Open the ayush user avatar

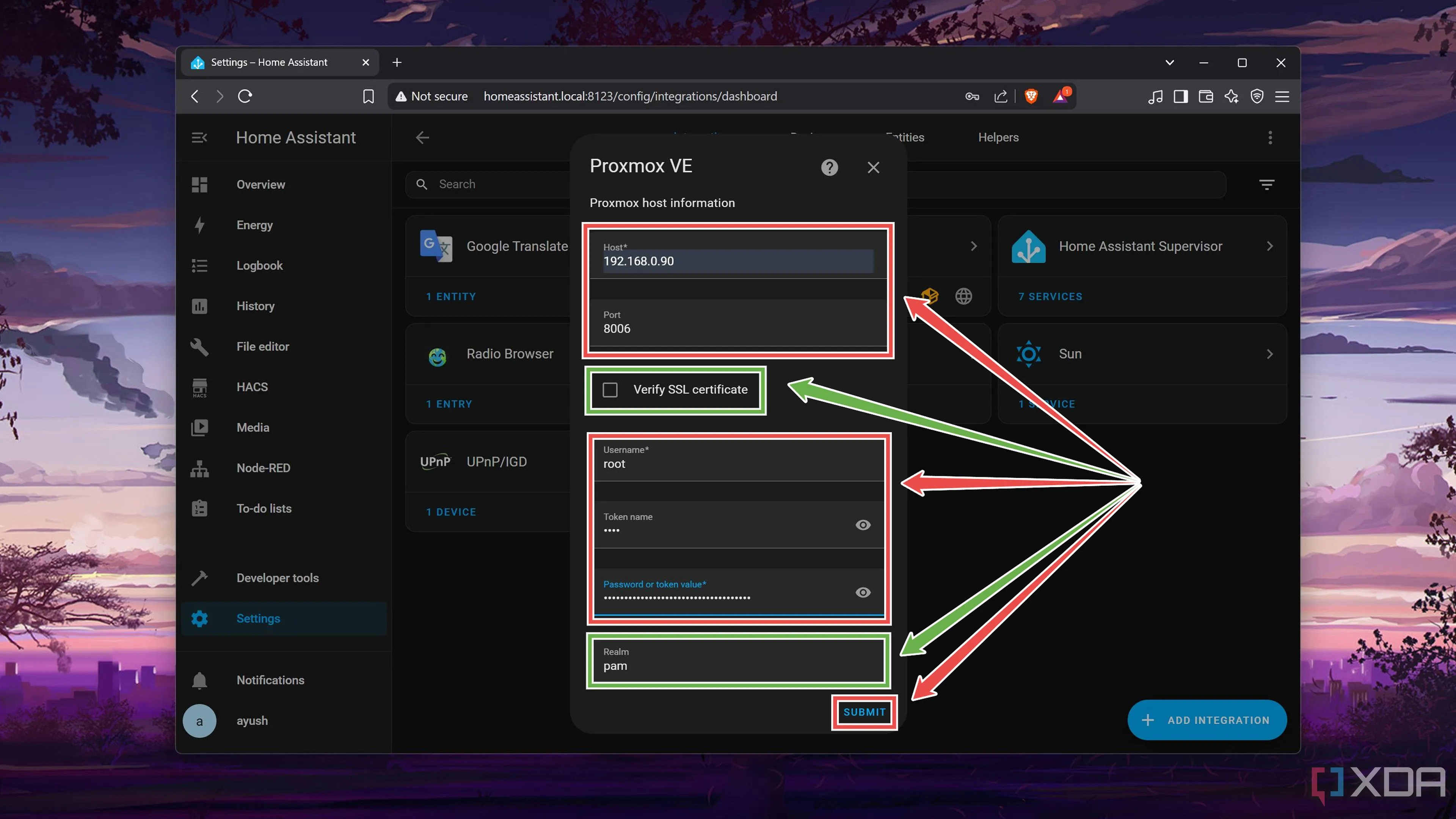point(199,721)
